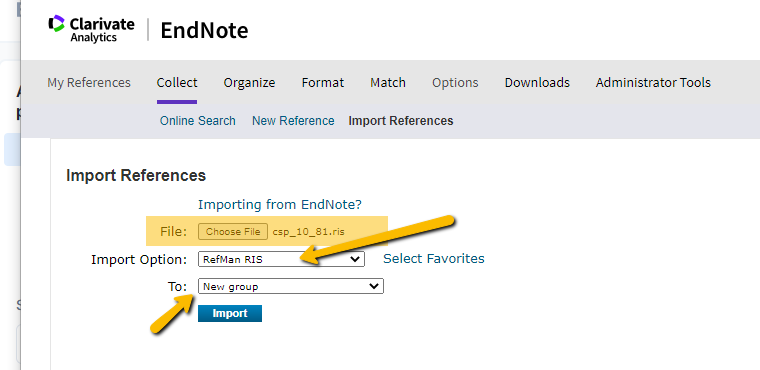Select the Collect tab
The width and height of the screenshot is (760, 370).
[x=177, y=83]
